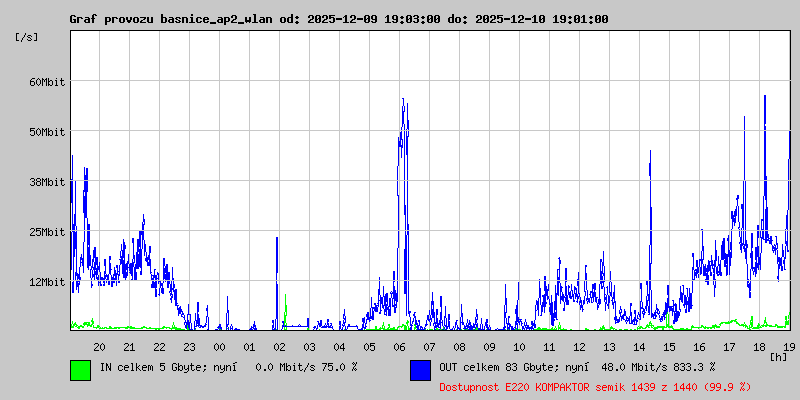The image size is (800, 400).
Task: Click the '50Mbit' y-axis label
Action: (47, 132)
